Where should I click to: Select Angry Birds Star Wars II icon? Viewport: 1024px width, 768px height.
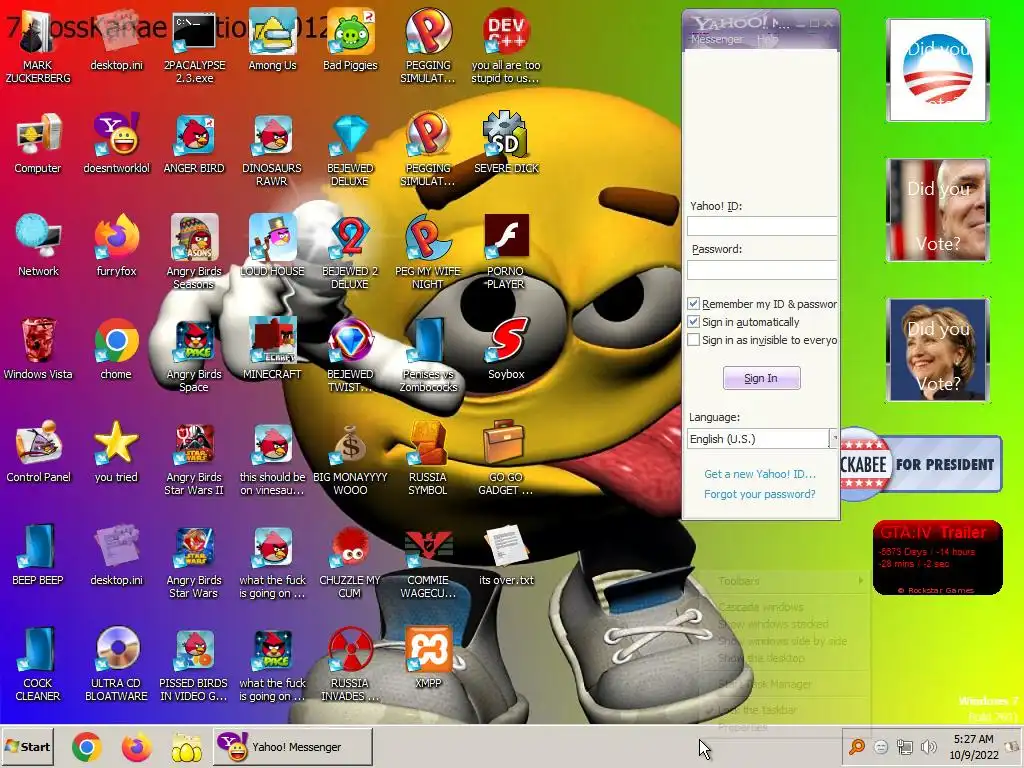tap(194, 459)
